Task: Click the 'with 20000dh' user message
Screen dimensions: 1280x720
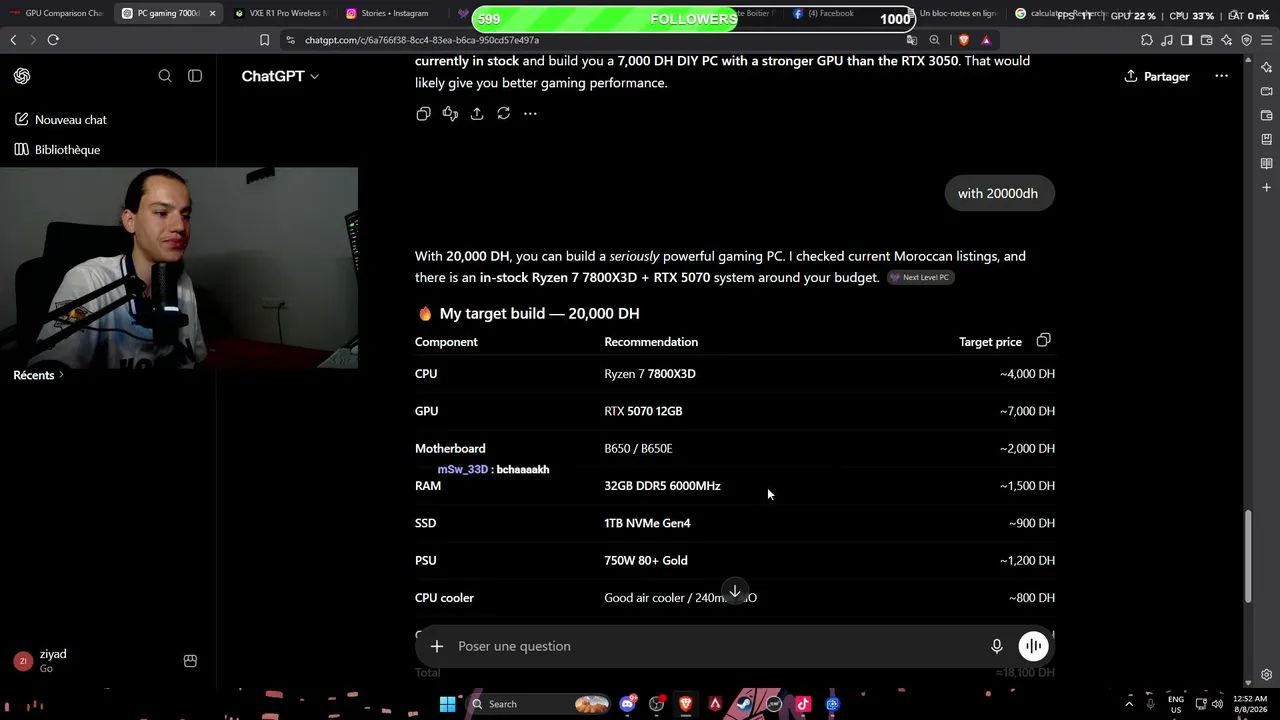Action: click(x=998, y=193)
